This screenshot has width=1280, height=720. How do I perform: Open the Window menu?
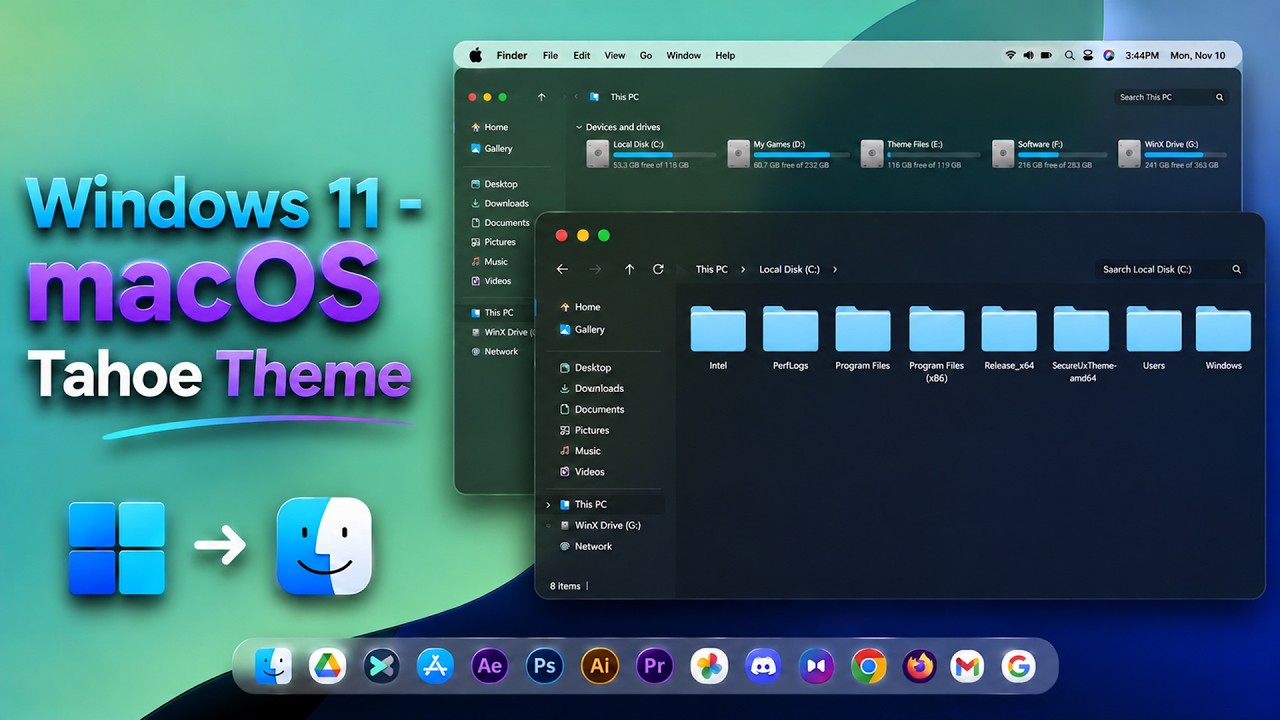click(x=684, y=55)
